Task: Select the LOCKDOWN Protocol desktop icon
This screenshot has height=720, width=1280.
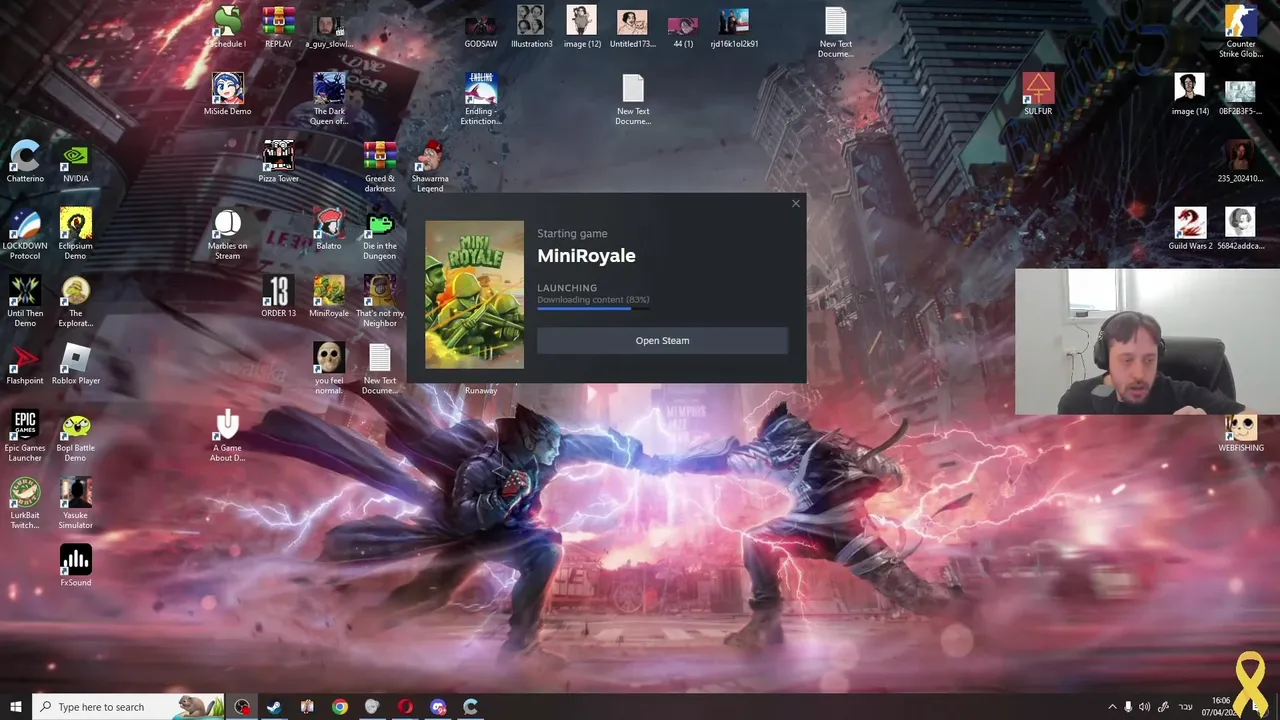Action: point(25,233)
